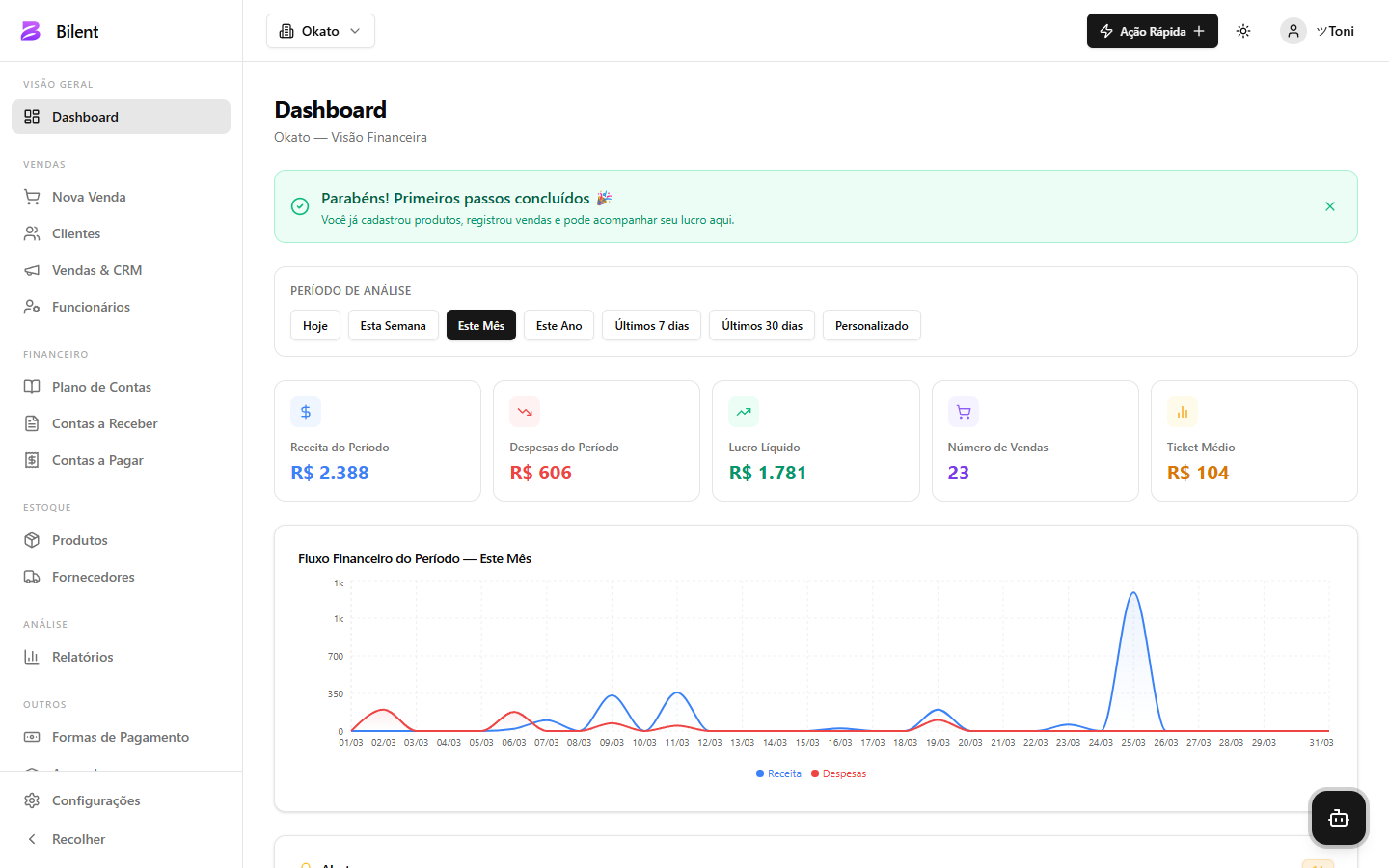Image resolution: width=1389 pixels, height=868 pixels.
Task: Open the Ação Rápida menu
Action: pyautogui.click(x=1152, y=30)
